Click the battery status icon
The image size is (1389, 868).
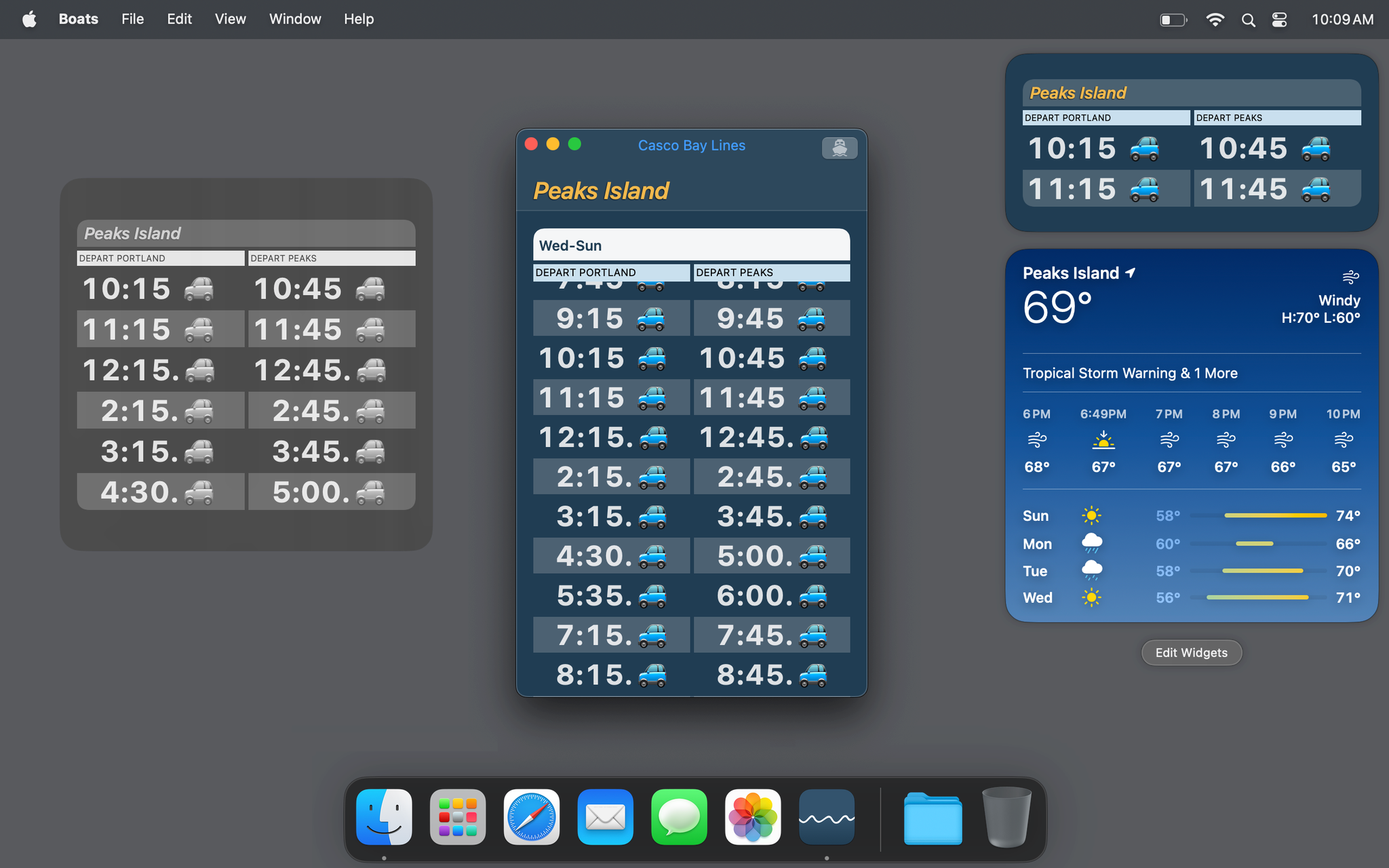(1173, 20)
